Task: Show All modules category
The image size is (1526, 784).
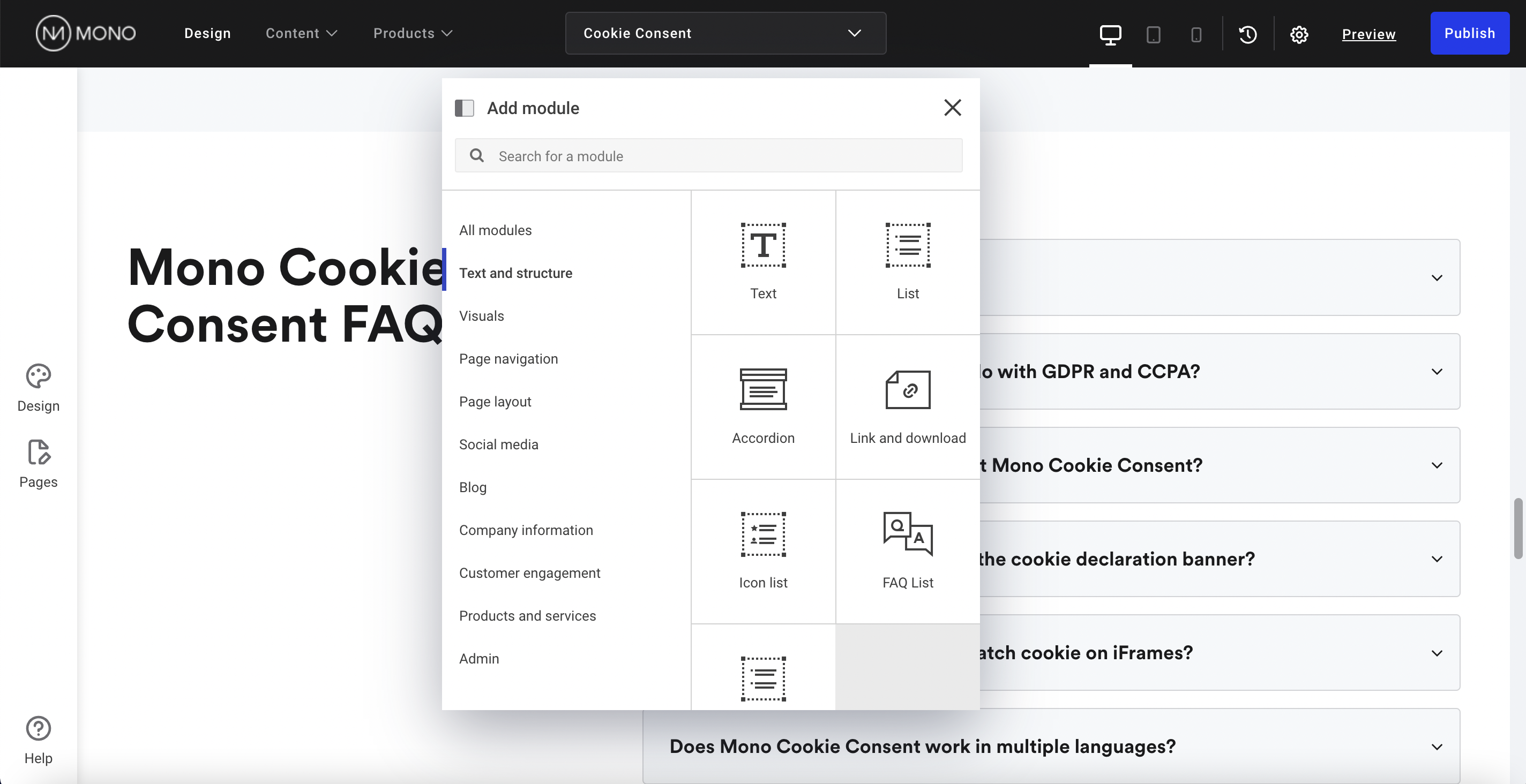Action: (495, 230)
